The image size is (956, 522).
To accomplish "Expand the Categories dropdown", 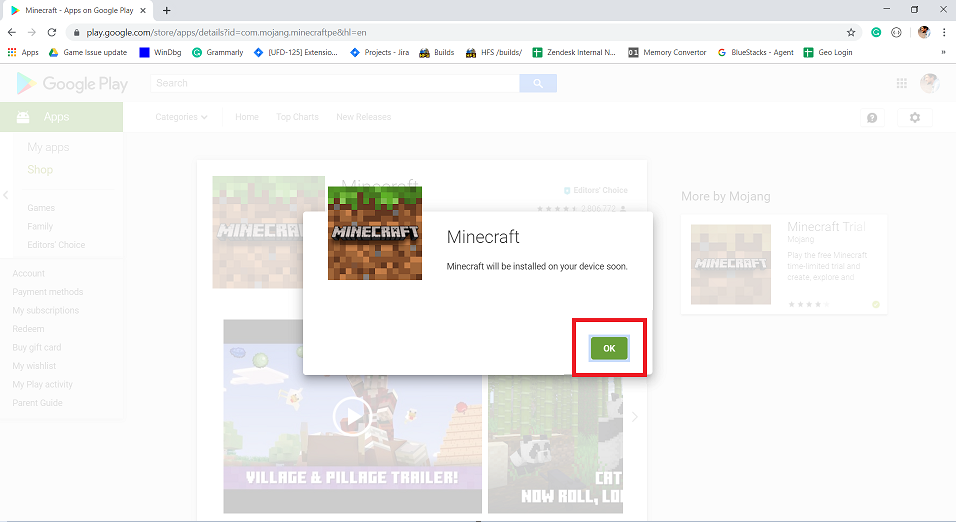I will point(181,117).
